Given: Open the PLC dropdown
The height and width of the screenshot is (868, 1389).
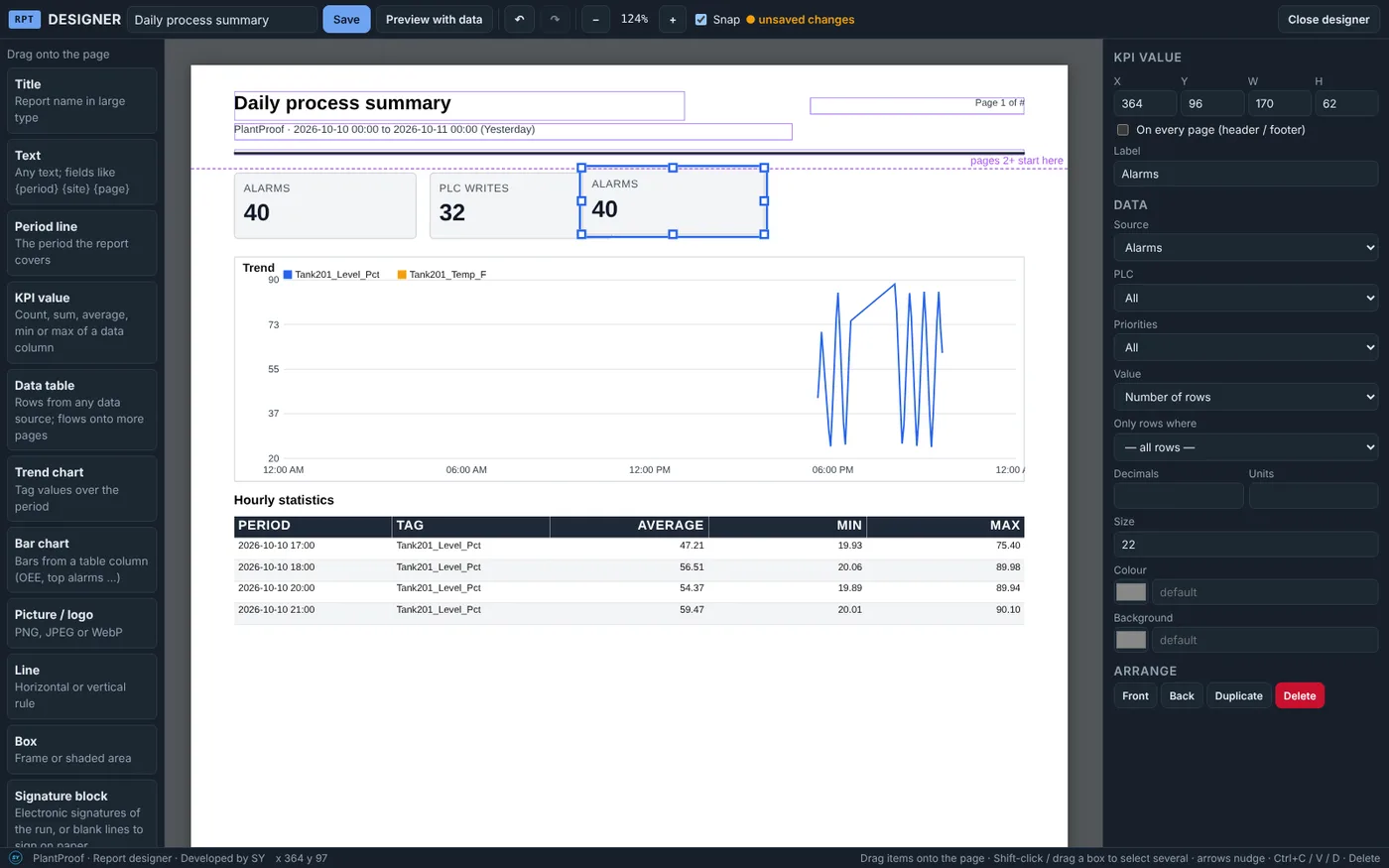Looking at the screenshot, I should pos(1246,298).
